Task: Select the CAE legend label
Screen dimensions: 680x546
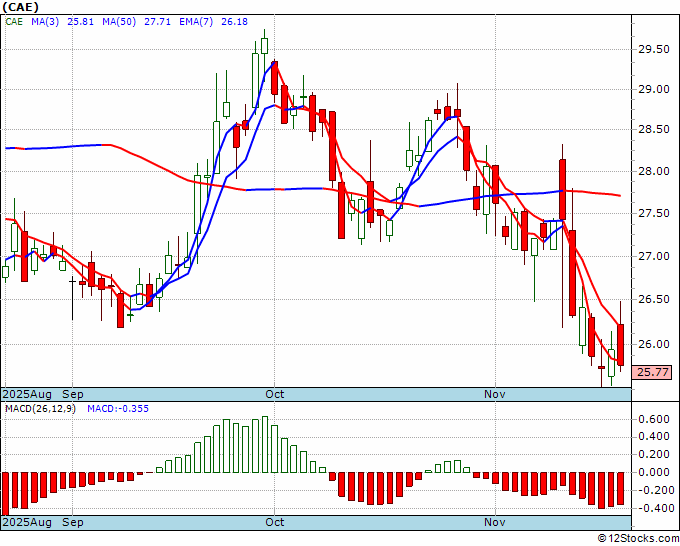Action: point(14,21)
